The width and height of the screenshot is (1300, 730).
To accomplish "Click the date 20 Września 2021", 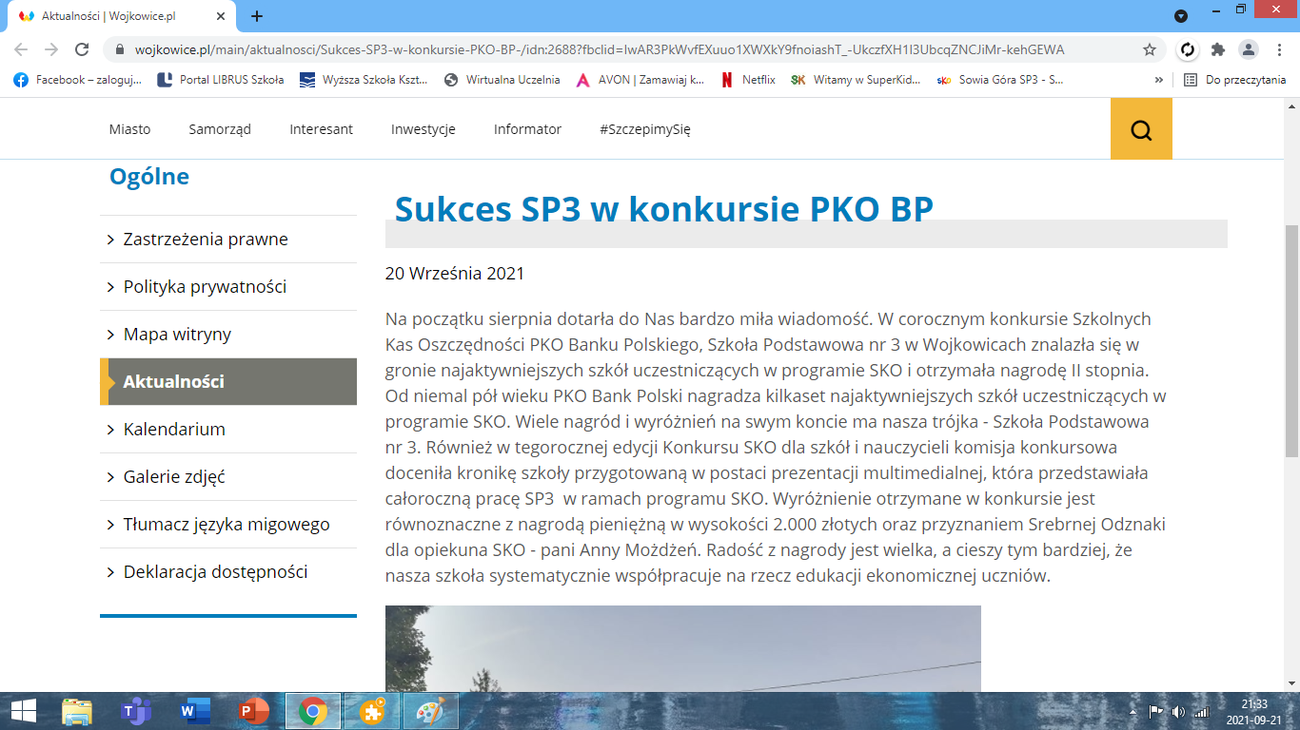I will pyautogui.click(x=455, y=273).
